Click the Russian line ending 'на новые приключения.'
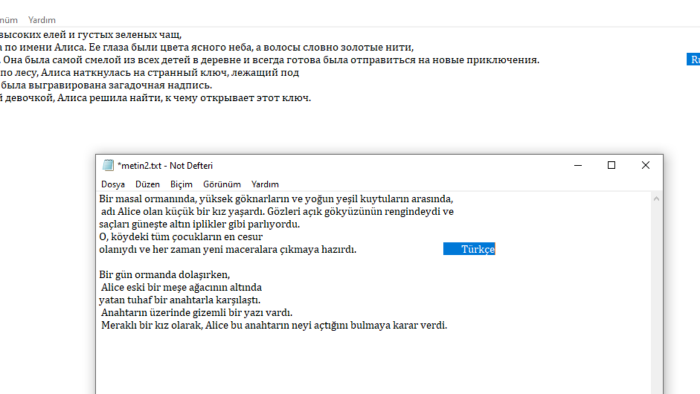Screen dimensions: 700x394 pos(270,60)
